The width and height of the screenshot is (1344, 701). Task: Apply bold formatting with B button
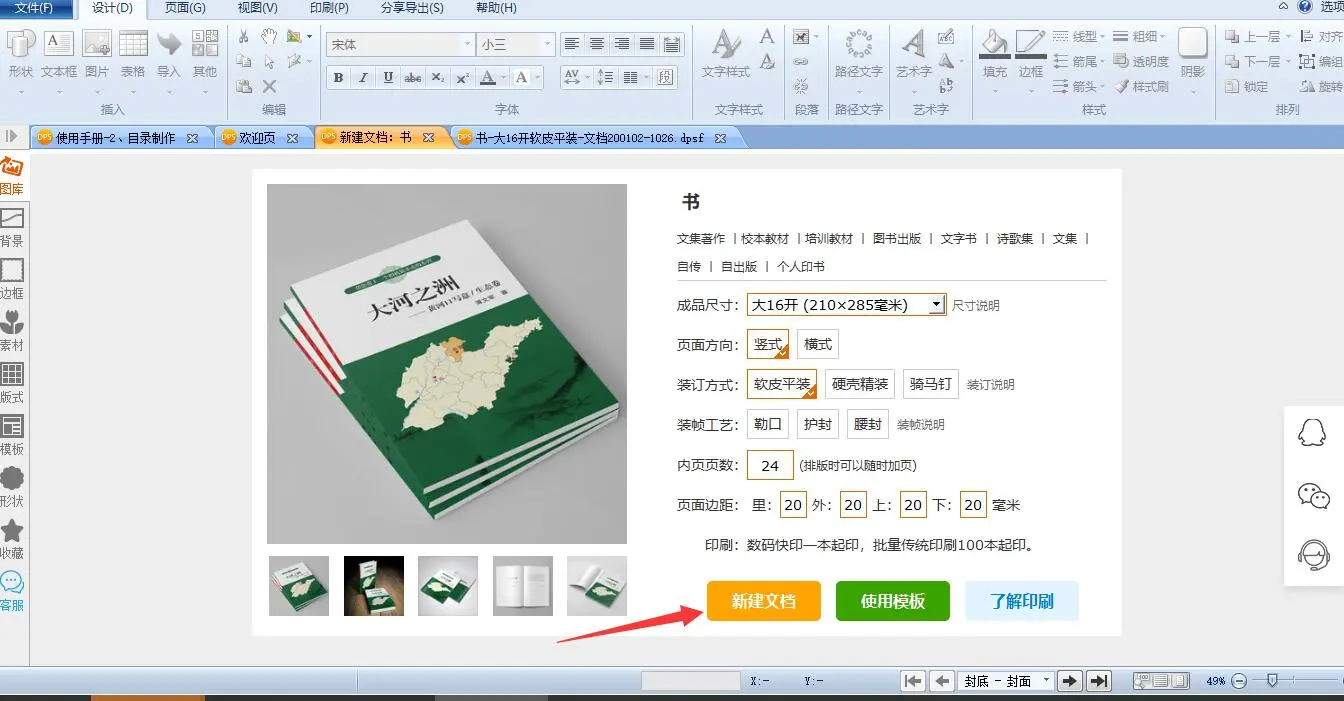(x=338, y=78)
